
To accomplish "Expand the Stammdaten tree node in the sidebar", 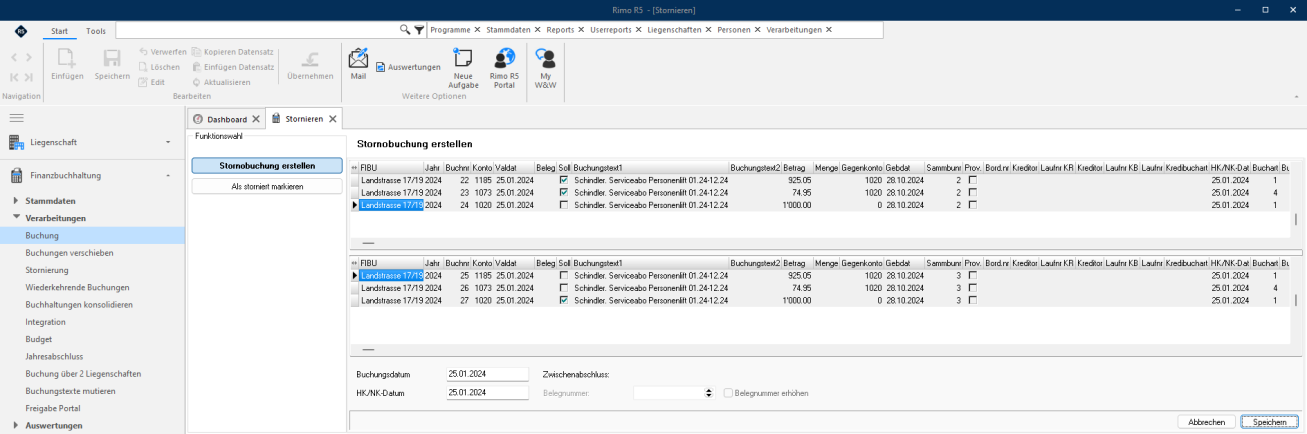I will pos(17,201).
